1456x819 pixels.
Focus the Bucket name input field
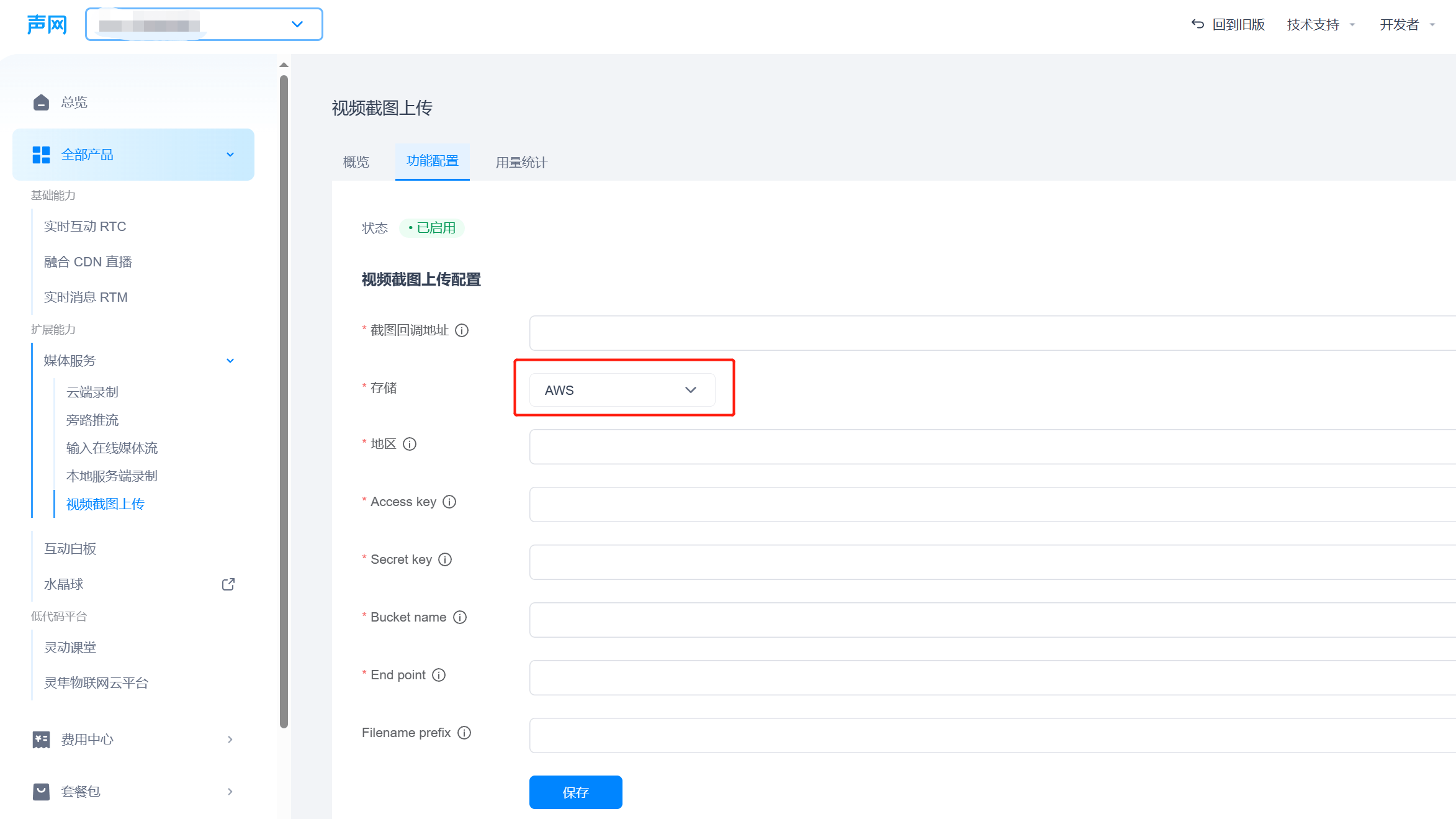tap(992, 620)
